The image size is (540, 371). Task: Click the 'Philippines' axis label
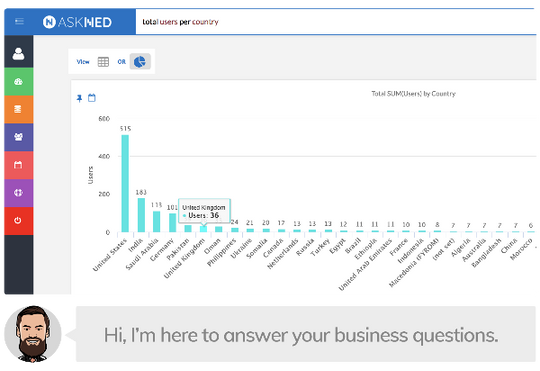click(221, 253)
